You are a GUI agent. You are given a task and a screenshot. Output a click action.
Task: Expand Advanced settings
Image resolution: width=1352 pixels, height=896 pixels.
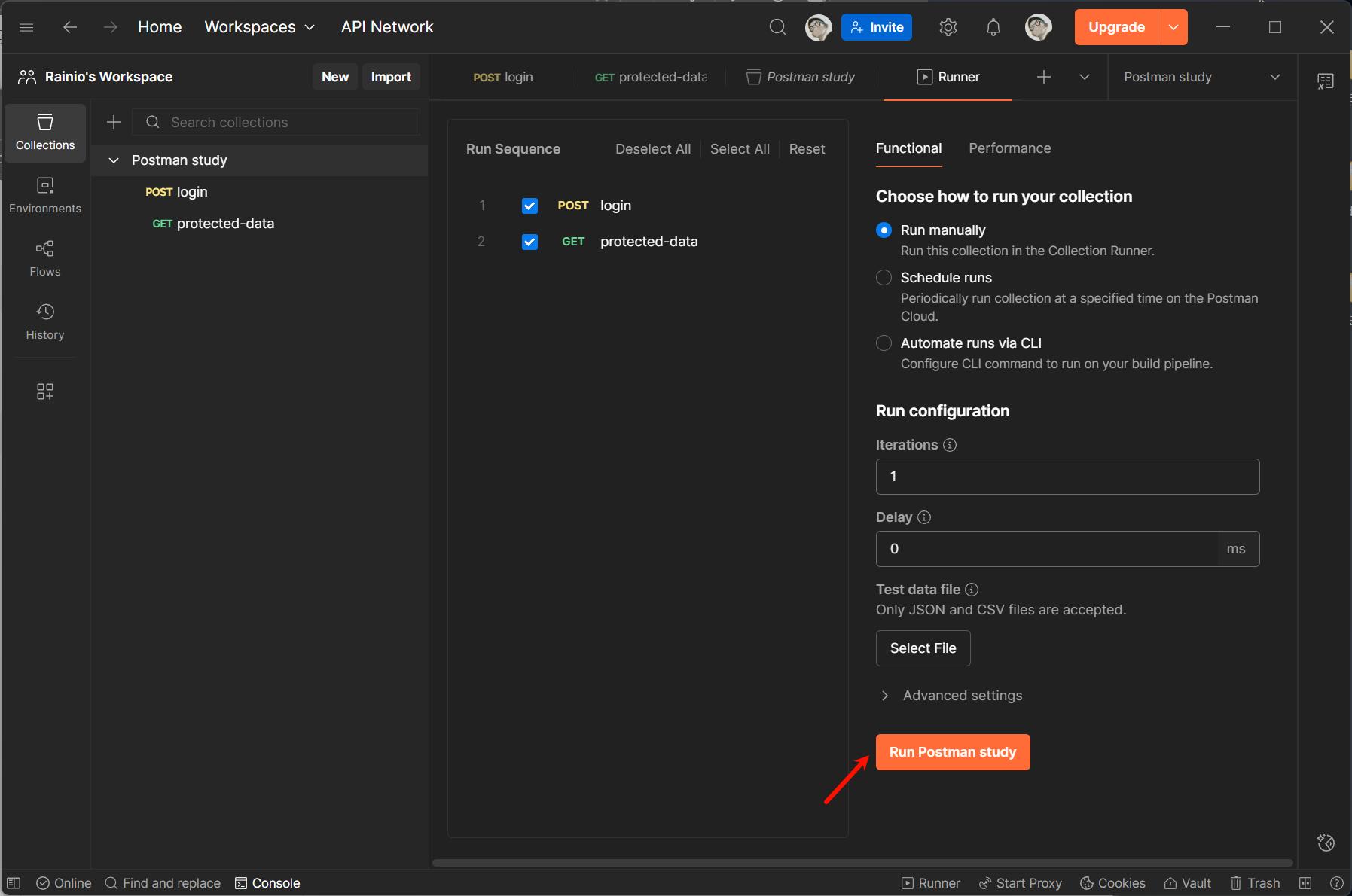point(951,696)
